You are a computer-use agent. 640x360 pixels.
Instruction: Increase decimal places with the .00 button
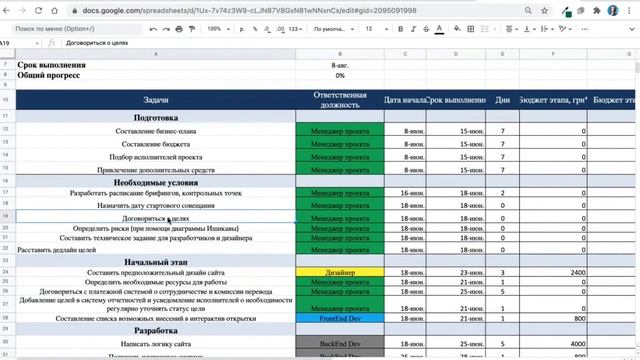(x=280, y=29)
